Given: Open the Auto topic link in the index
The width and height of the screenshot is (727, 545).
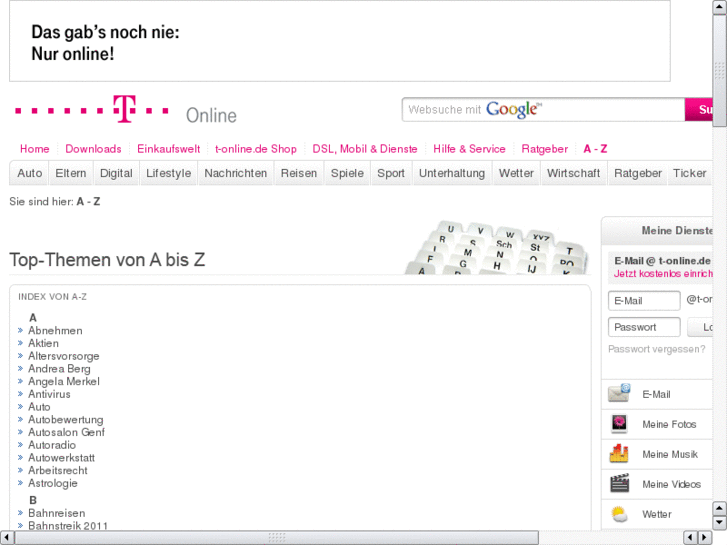Looking at the screenshot, I should click(x=39, y=407).
